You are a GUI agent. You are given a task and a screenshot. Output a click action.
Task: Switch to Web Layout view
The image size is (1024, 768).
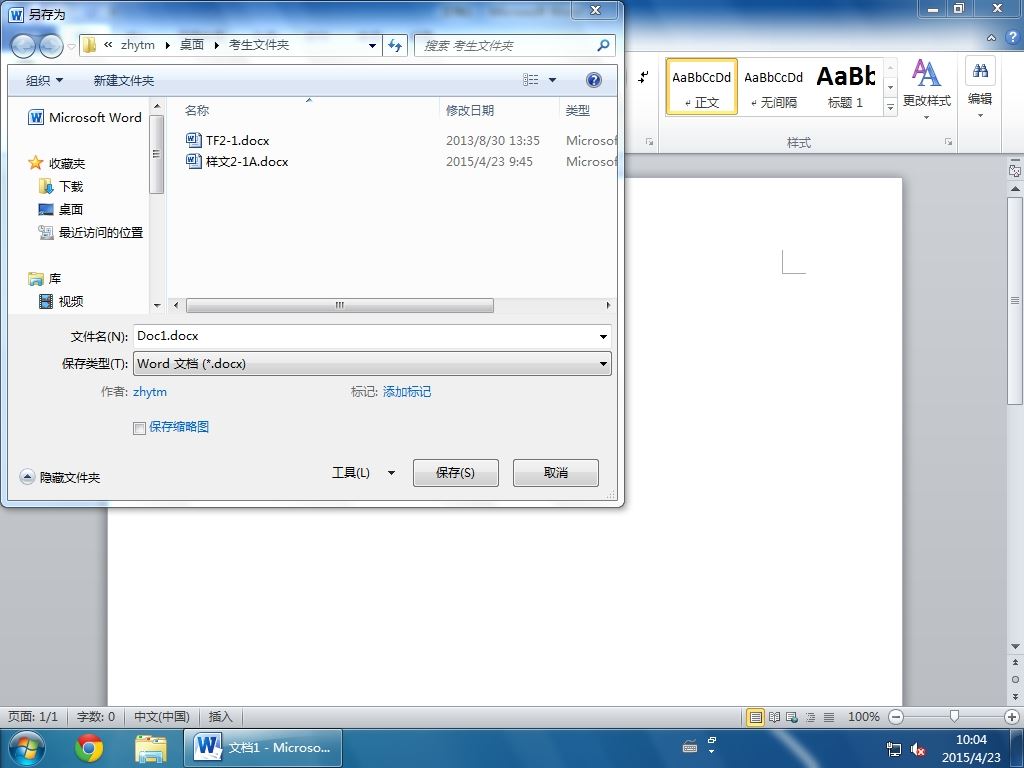(792, 717)
